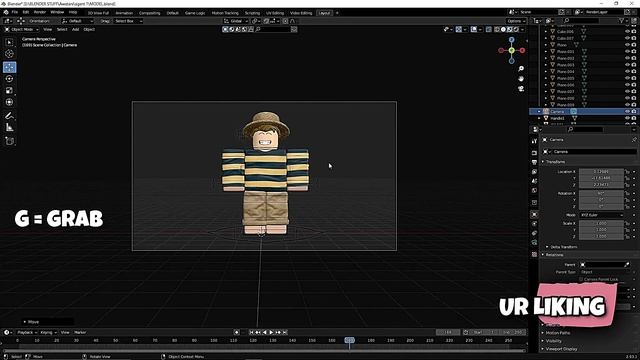Select the Scale tool in left toolbar
Viewport: 640px width, 360px height.
pos(9,90)
